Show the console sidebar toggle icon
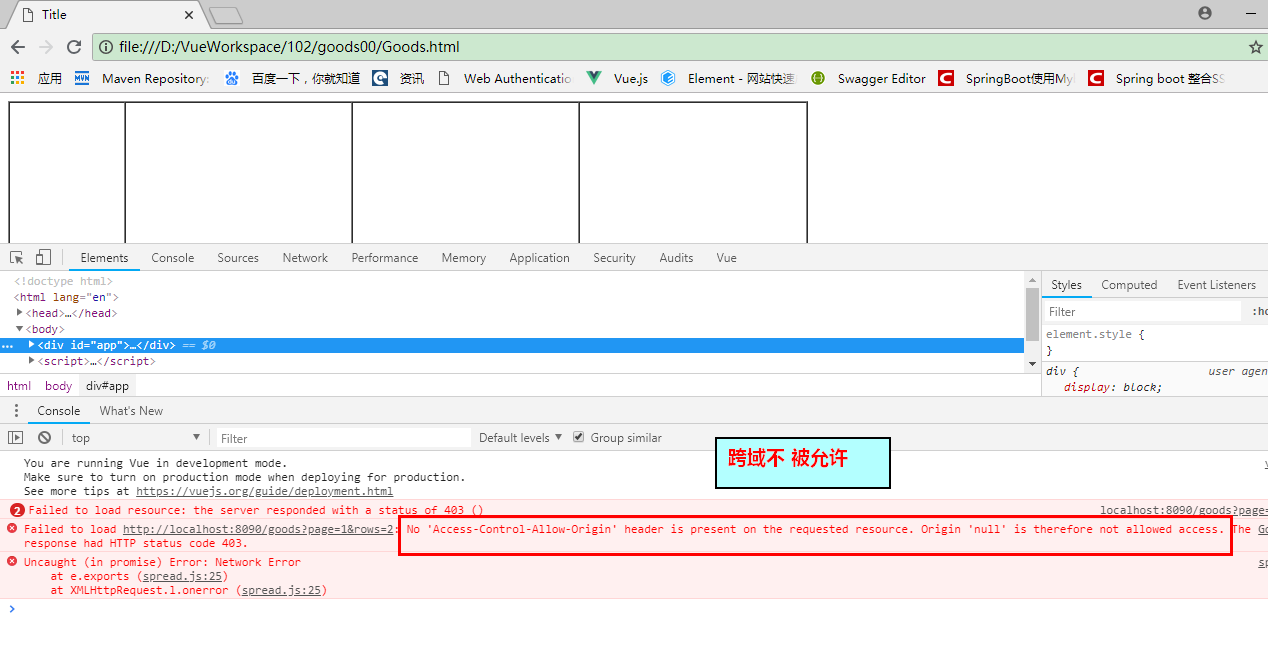Screen dimensions: 1268x648 tap(16, 438)
